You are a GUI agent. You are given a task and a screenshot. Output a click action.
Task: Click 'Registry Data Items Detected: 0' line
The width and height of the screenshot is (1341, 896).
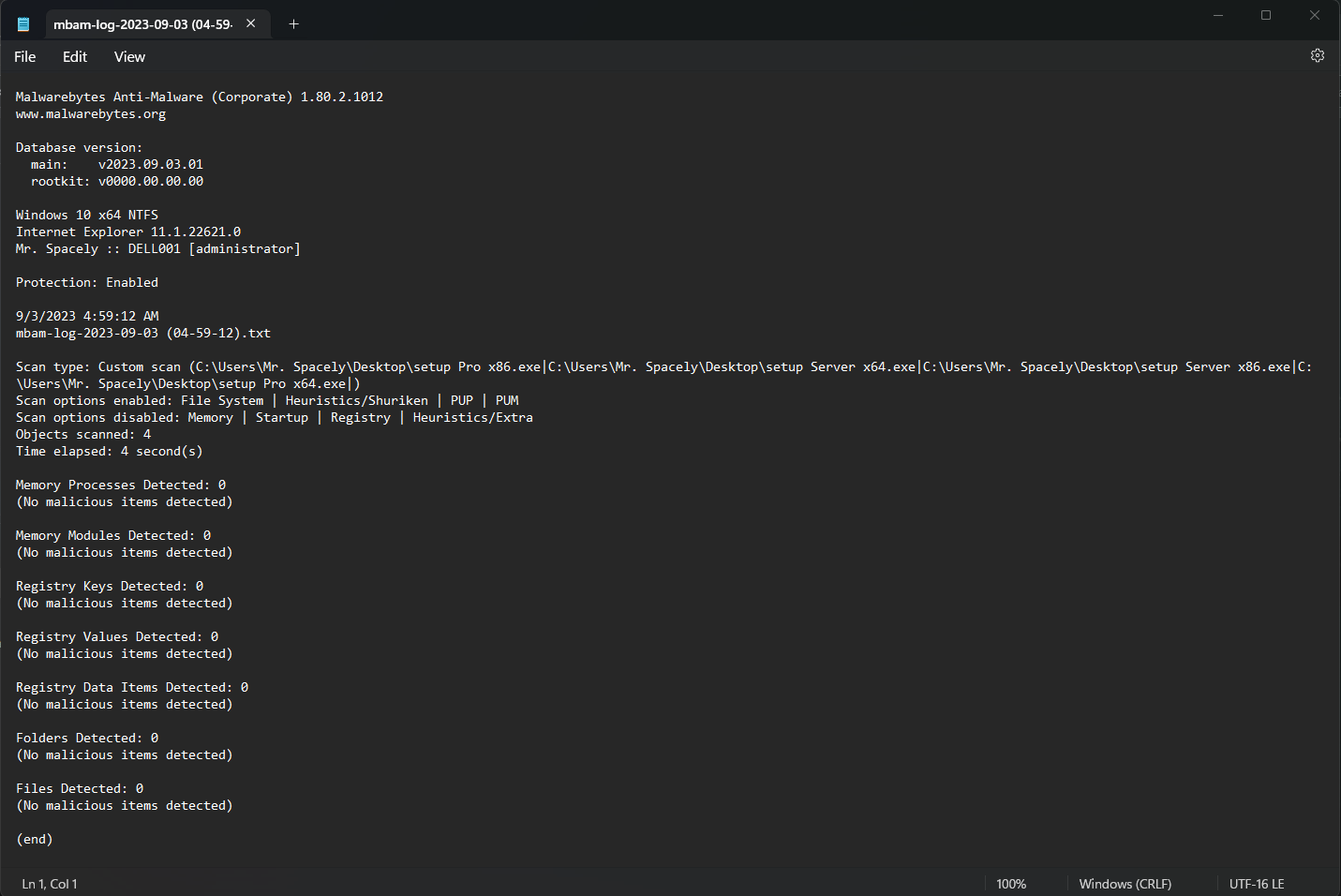(x=132, y=688)
